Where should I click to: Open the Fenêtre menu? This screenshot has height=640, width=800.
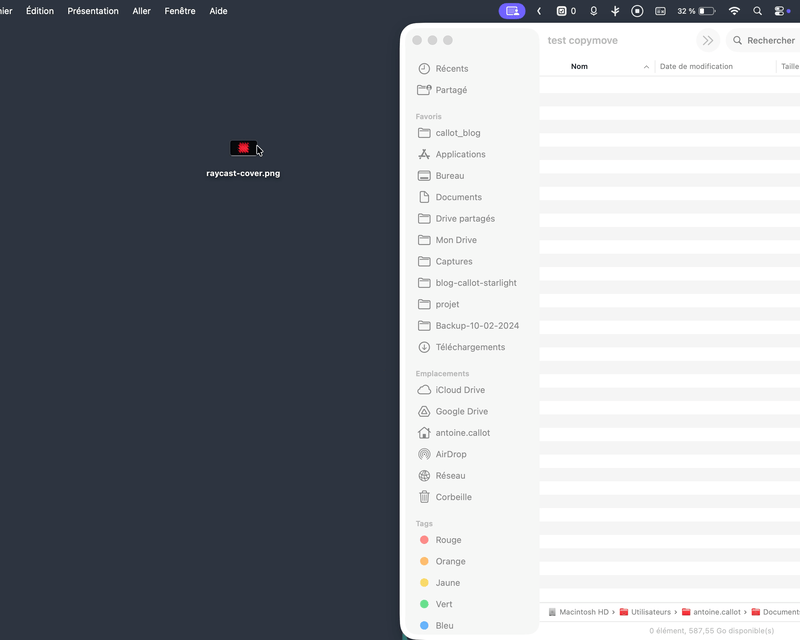click(180, 11)
